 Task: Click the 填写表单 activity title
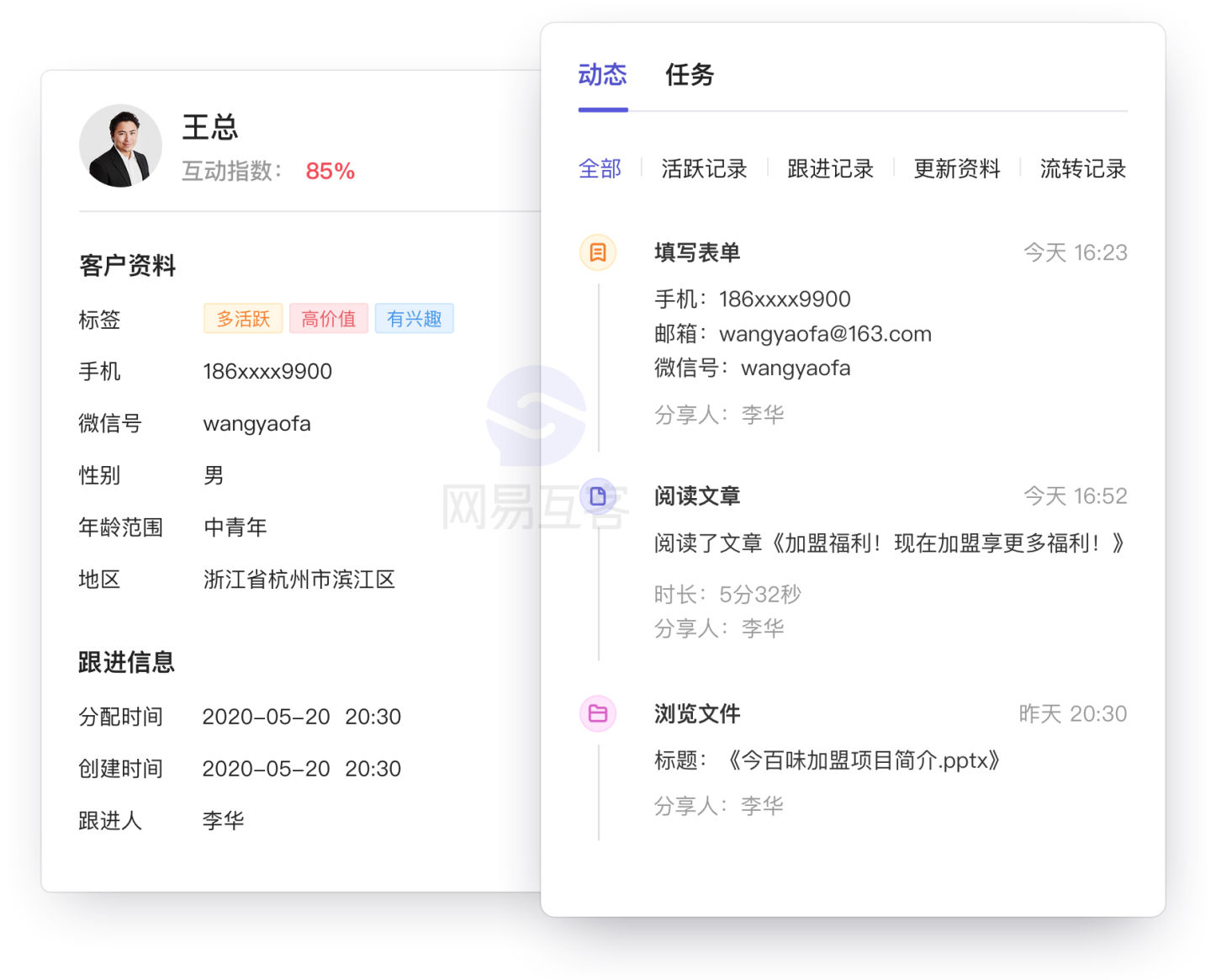click(x=697, y=252)
